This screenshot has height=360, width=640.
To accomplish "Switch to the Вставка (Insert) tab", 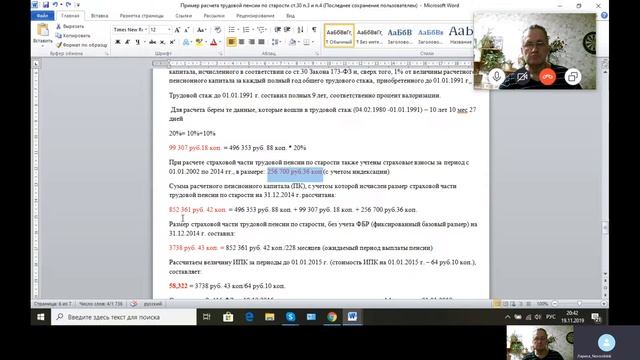I will point(100,16).
